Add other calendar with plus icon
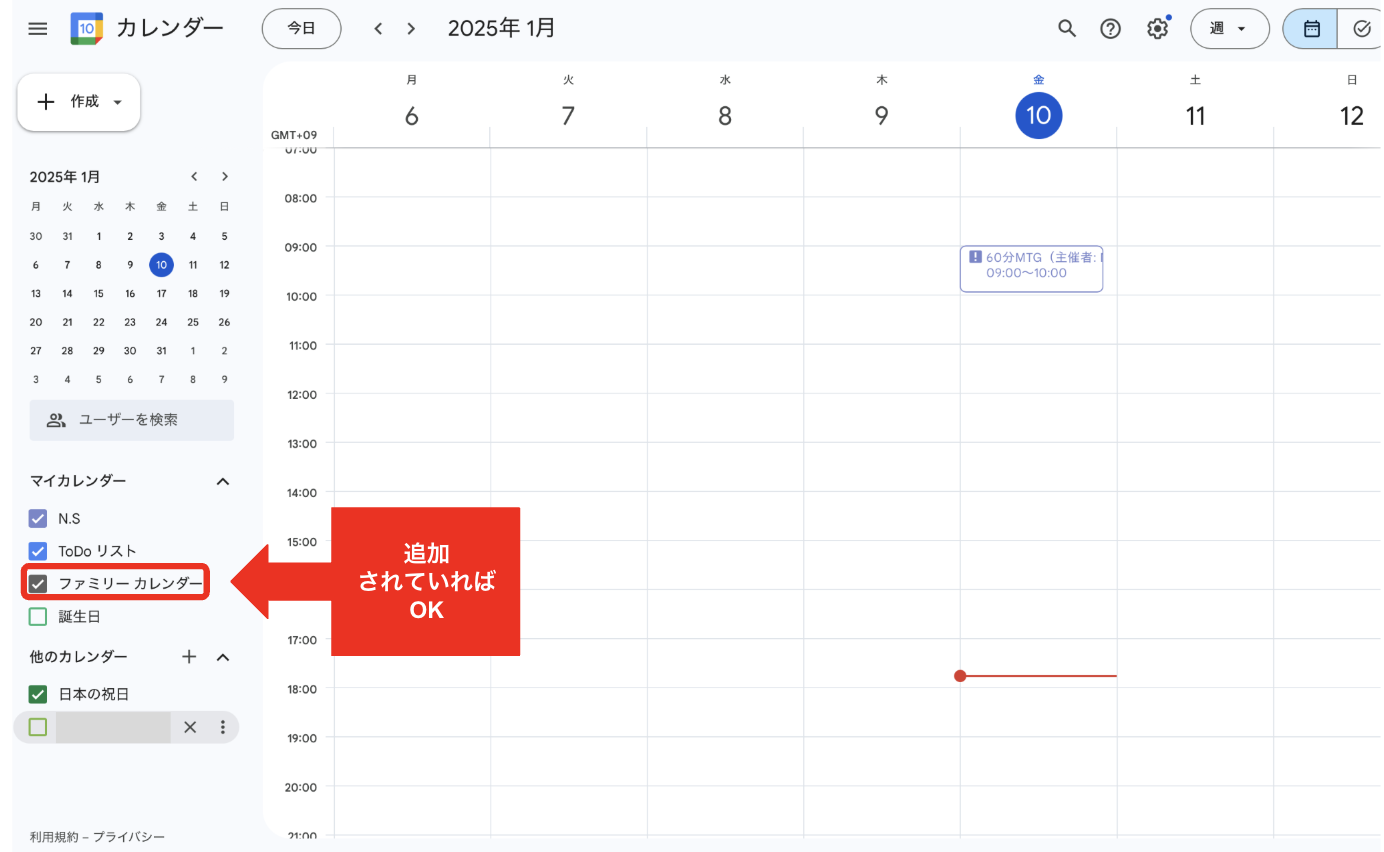 (189, 657)
